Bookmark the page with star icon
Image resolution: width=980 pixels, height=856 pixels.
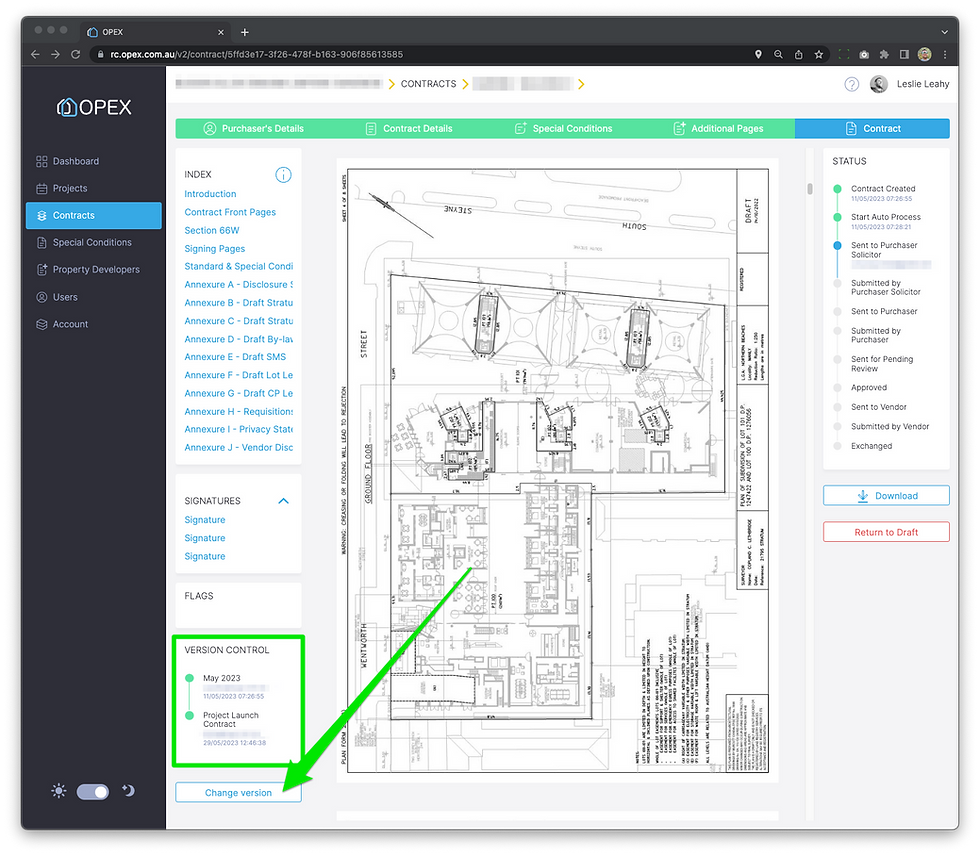tap(819, 54)
